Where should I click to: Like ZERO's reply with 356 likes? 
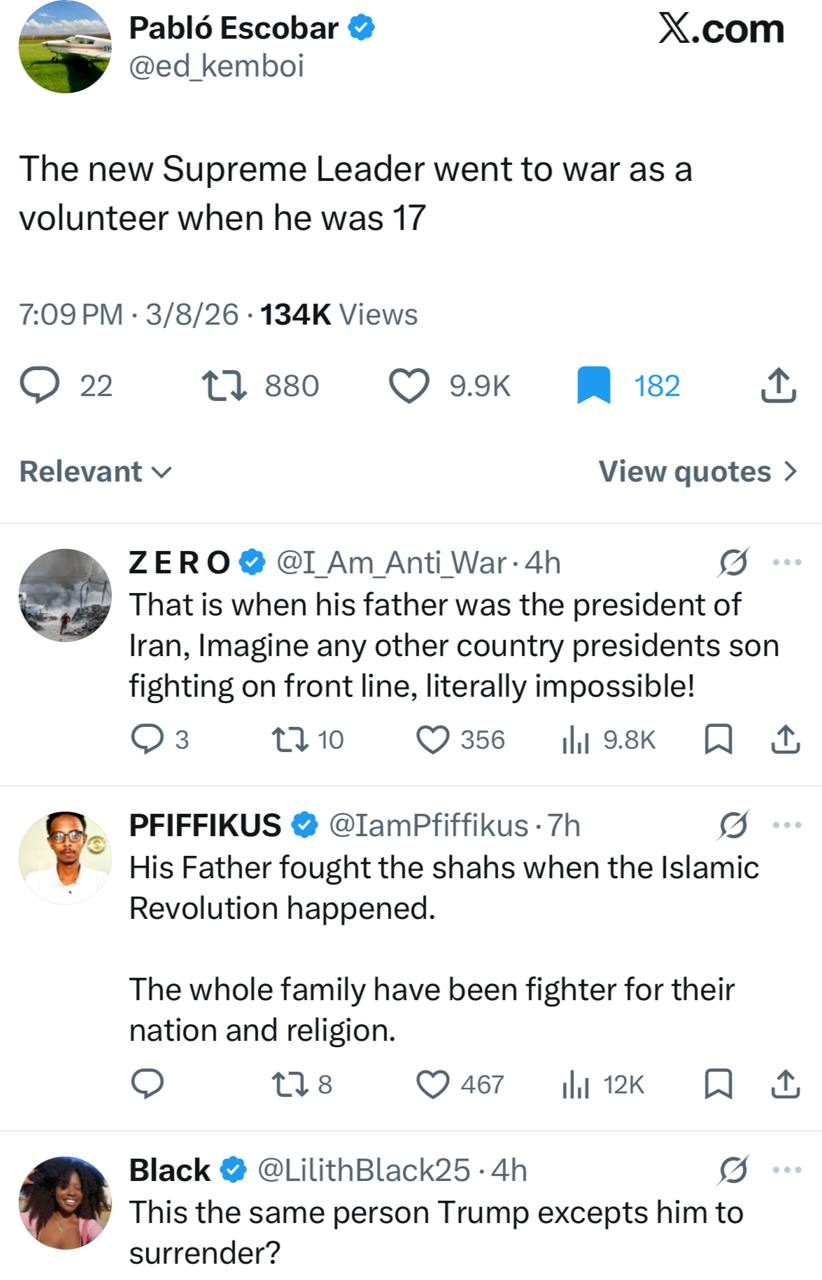click(432, 740)
